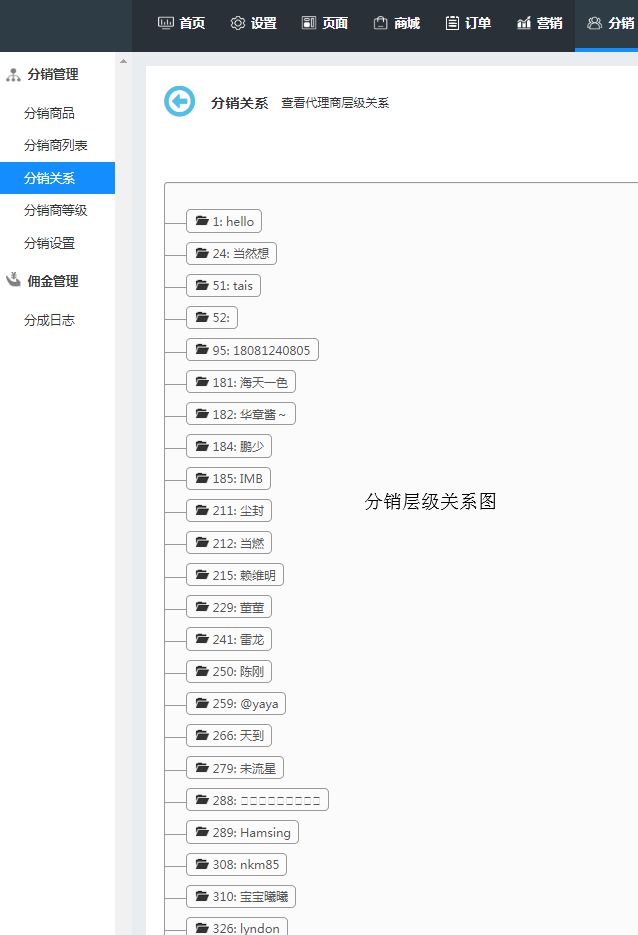Click the page layout icon for 页面
The width and height of the screenshot is (638, 935).
click(x=309, y=23)
